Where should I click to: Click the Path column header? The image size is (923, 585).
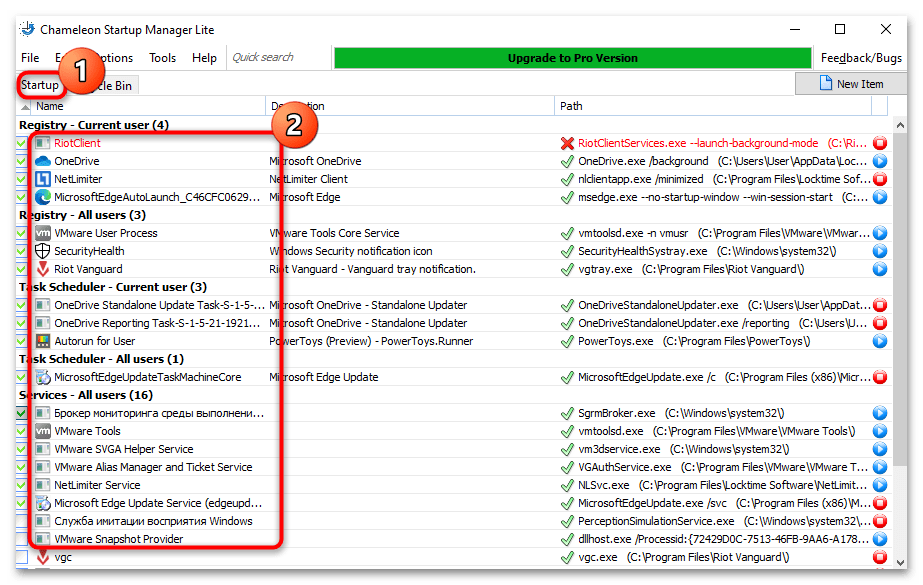coord(712,106)
